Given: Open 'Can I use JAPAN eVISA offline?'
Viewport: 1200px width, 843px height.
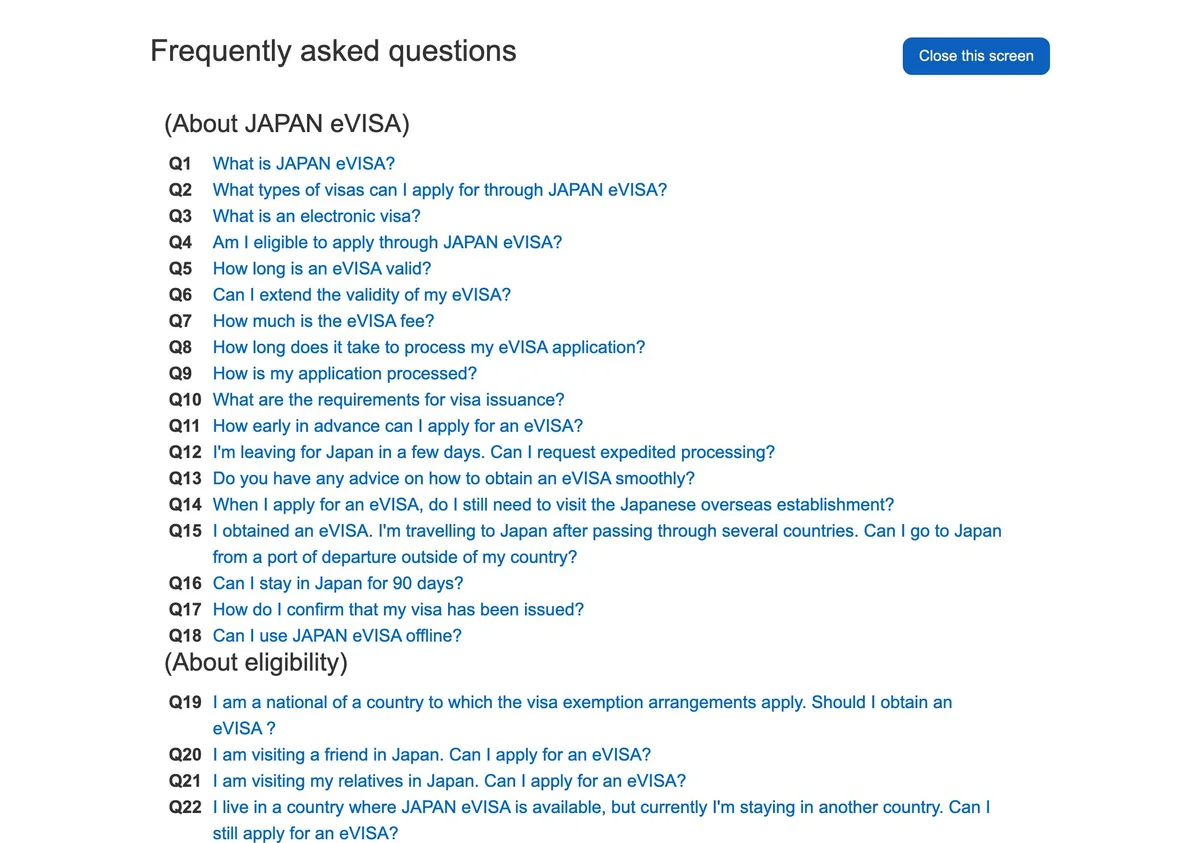Looking at the screenshot, I should [337, 636].
